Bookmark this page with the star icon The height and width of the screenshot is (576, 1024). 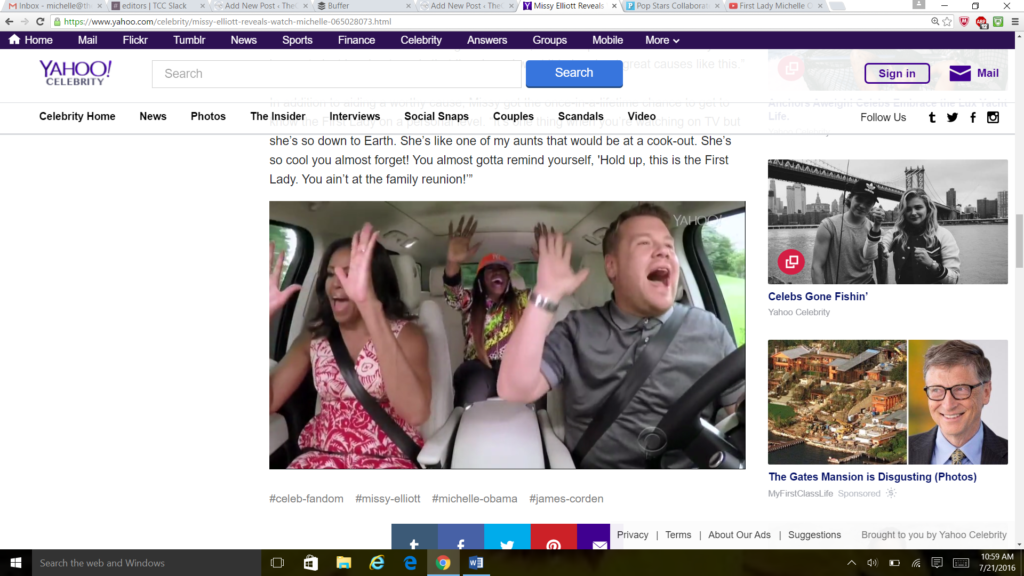[946, 21]
